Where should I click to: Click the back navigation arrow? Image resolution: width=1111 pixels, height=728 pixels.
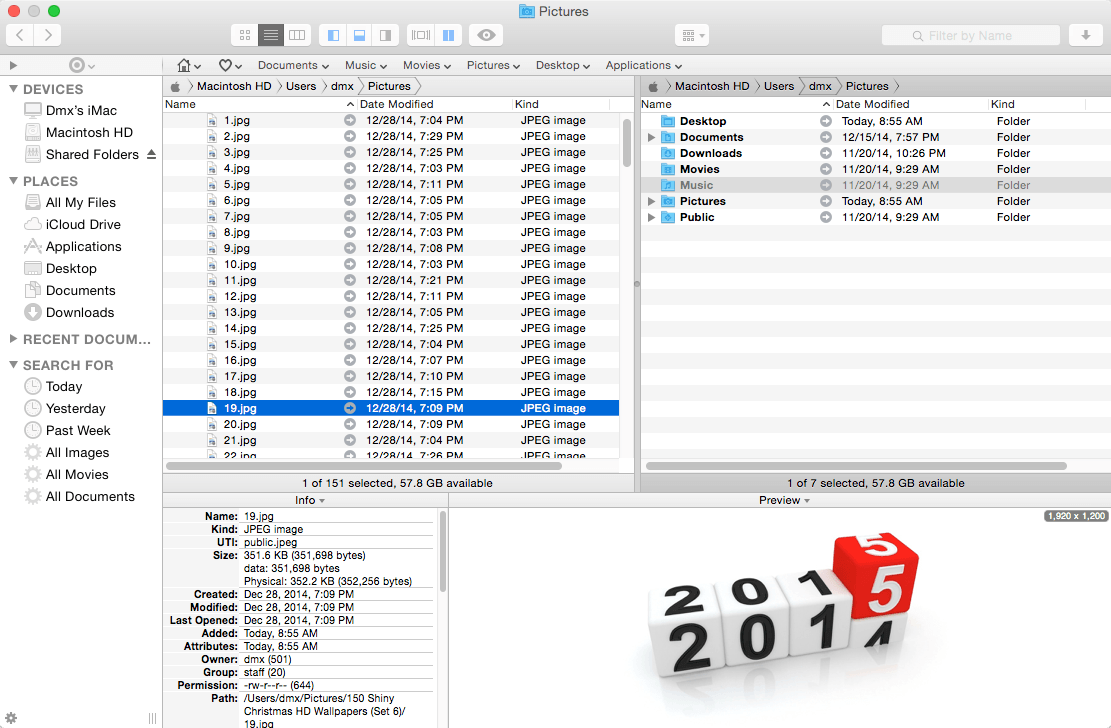pos(20,35)
